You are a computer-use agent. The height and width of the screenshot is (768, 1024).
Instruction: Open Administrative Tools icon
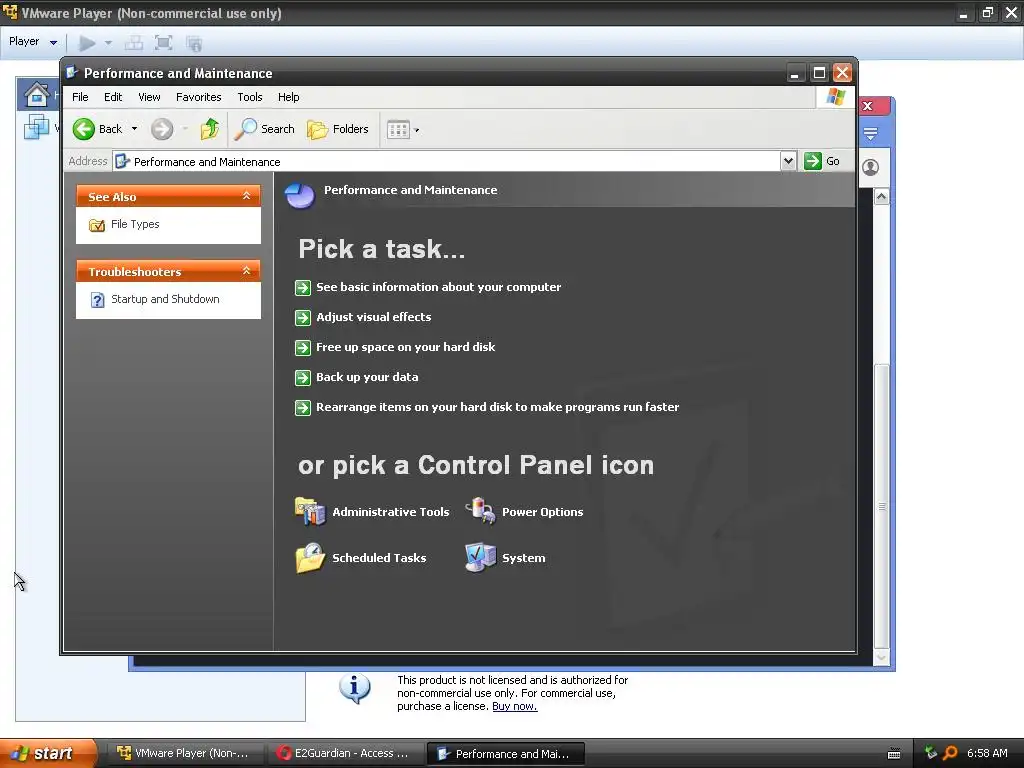coord(310,511)
